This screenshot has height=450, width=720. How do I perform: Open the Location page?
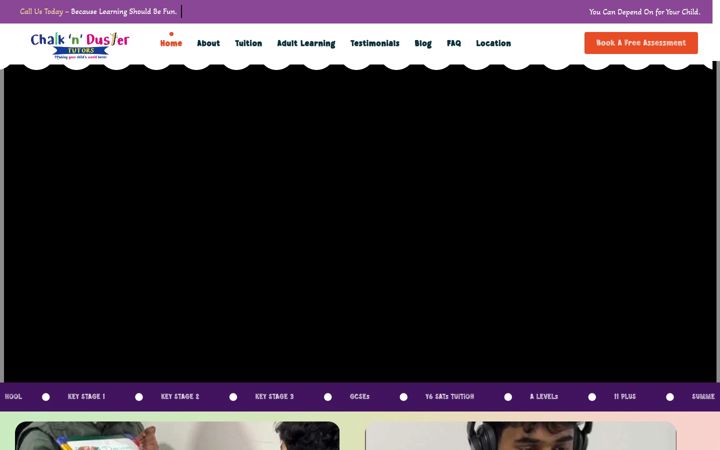point(493,43)
